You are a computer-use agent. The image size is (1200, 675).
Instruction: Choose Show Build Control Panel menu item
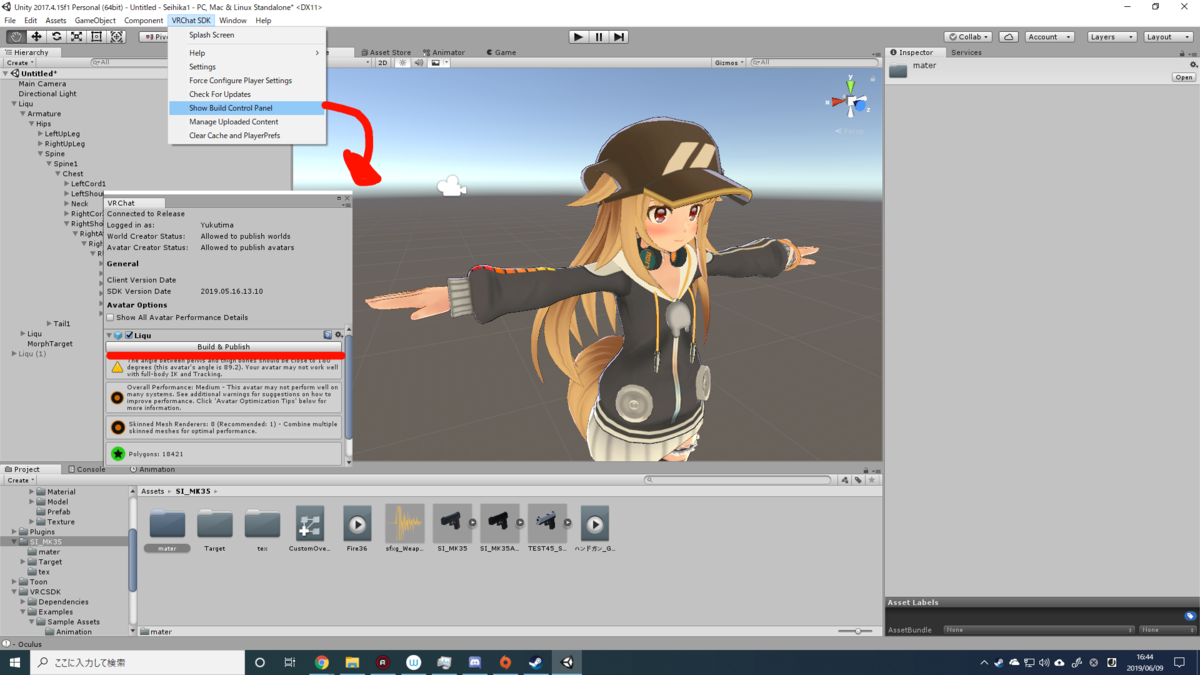[x=247, y=108]
